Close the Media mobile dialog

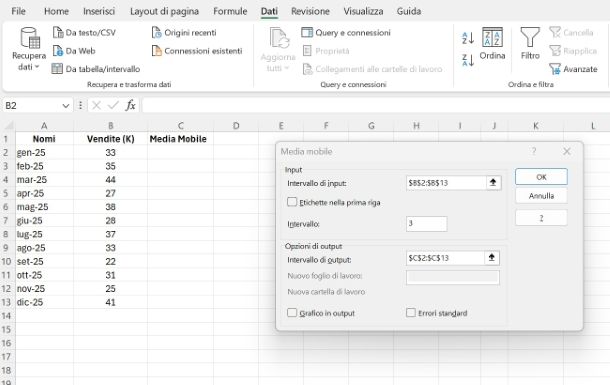click(567, 151)
